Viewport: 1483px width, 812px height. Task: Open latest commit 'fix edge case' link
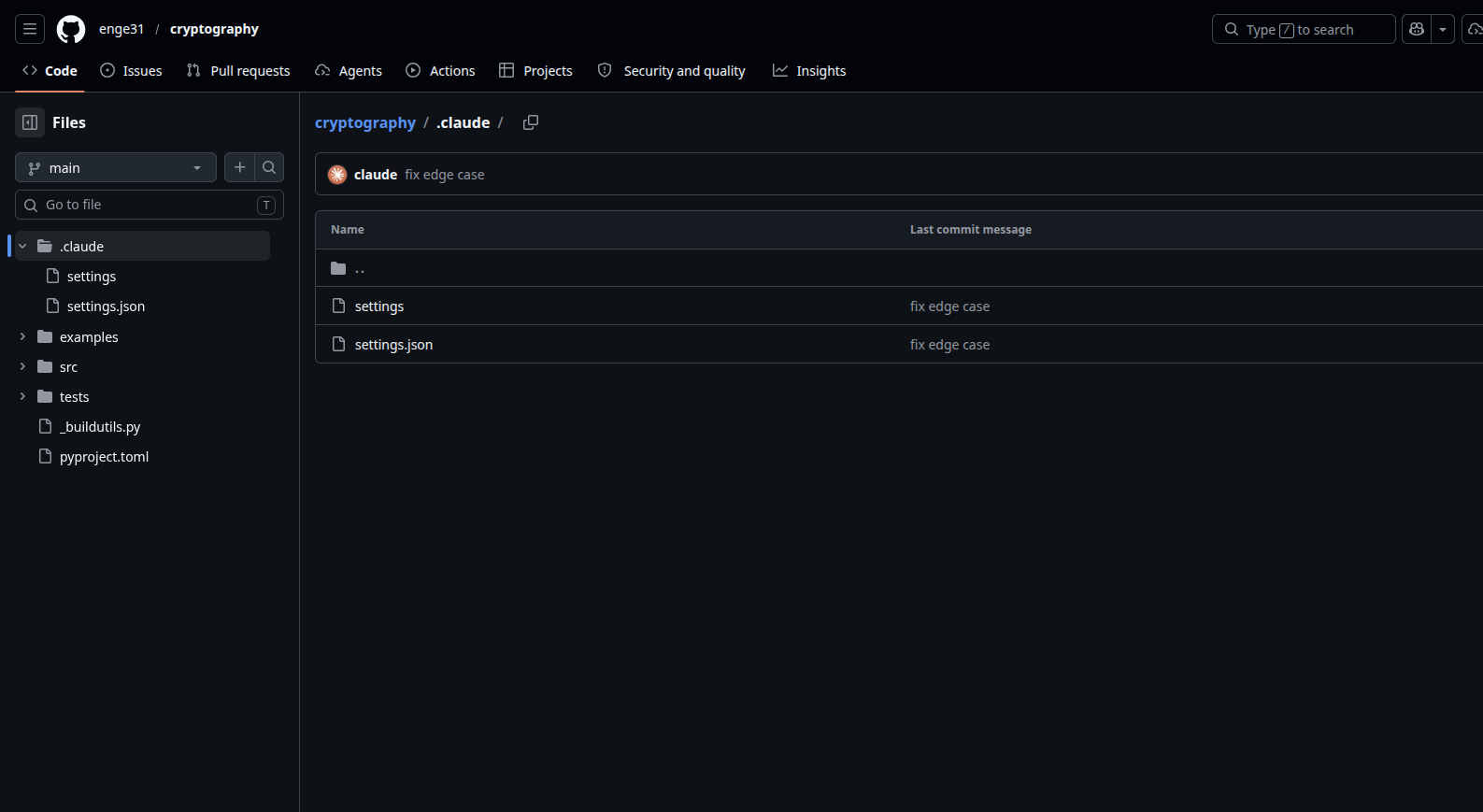pyautogui.click(x=445, y=175)
